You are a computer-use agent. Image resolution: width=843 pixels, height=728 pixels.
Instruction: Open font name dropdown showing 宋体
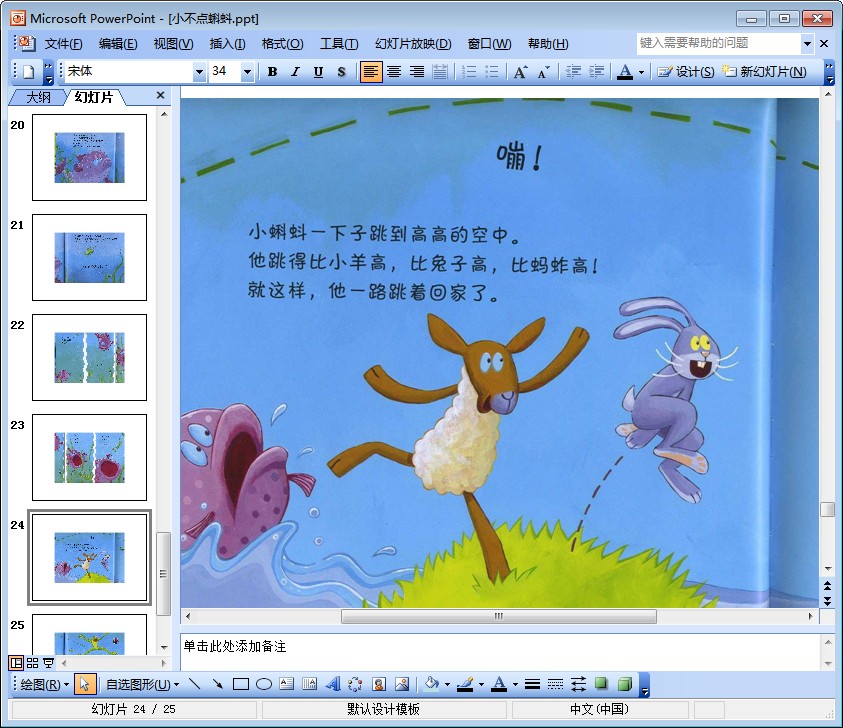point(199,72)
